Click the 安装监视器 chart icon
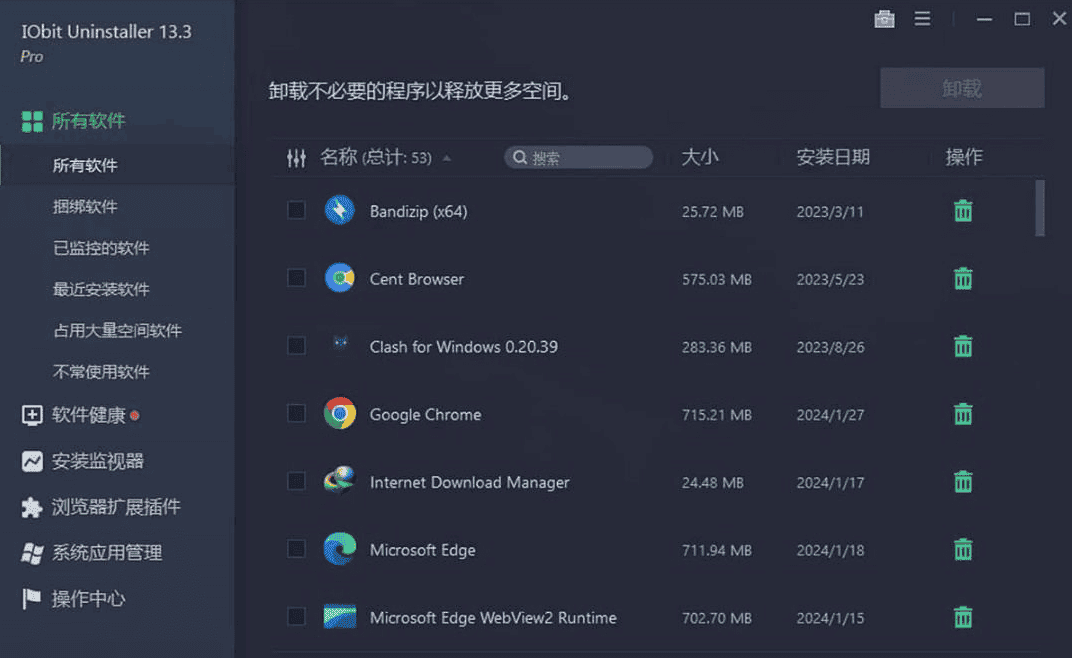This screenshot has height=658, width=1072. [x=32, y=461]
